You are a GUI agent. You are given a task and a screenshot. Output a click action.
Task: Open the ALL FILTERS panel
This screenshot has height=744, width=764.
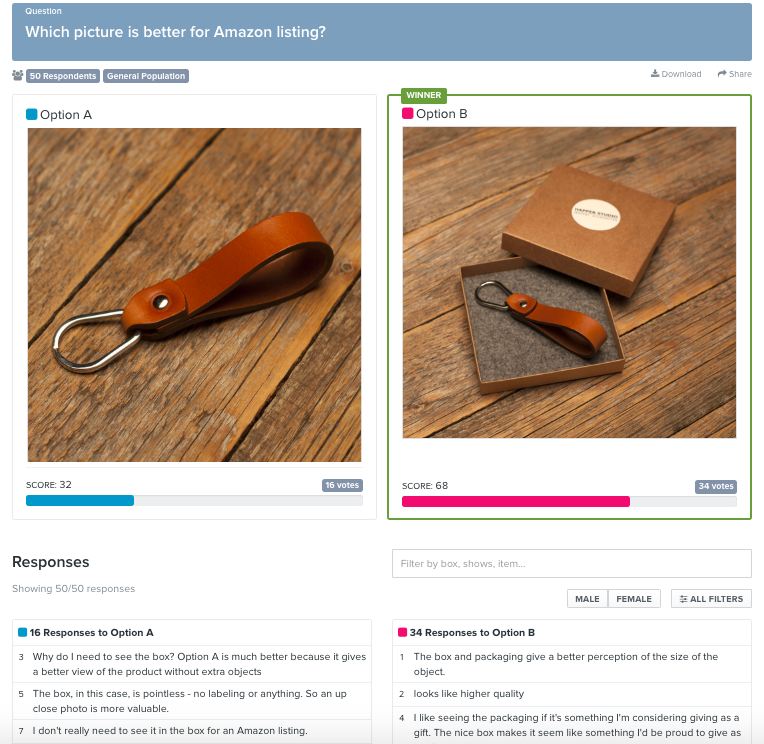tap(711, 599)
